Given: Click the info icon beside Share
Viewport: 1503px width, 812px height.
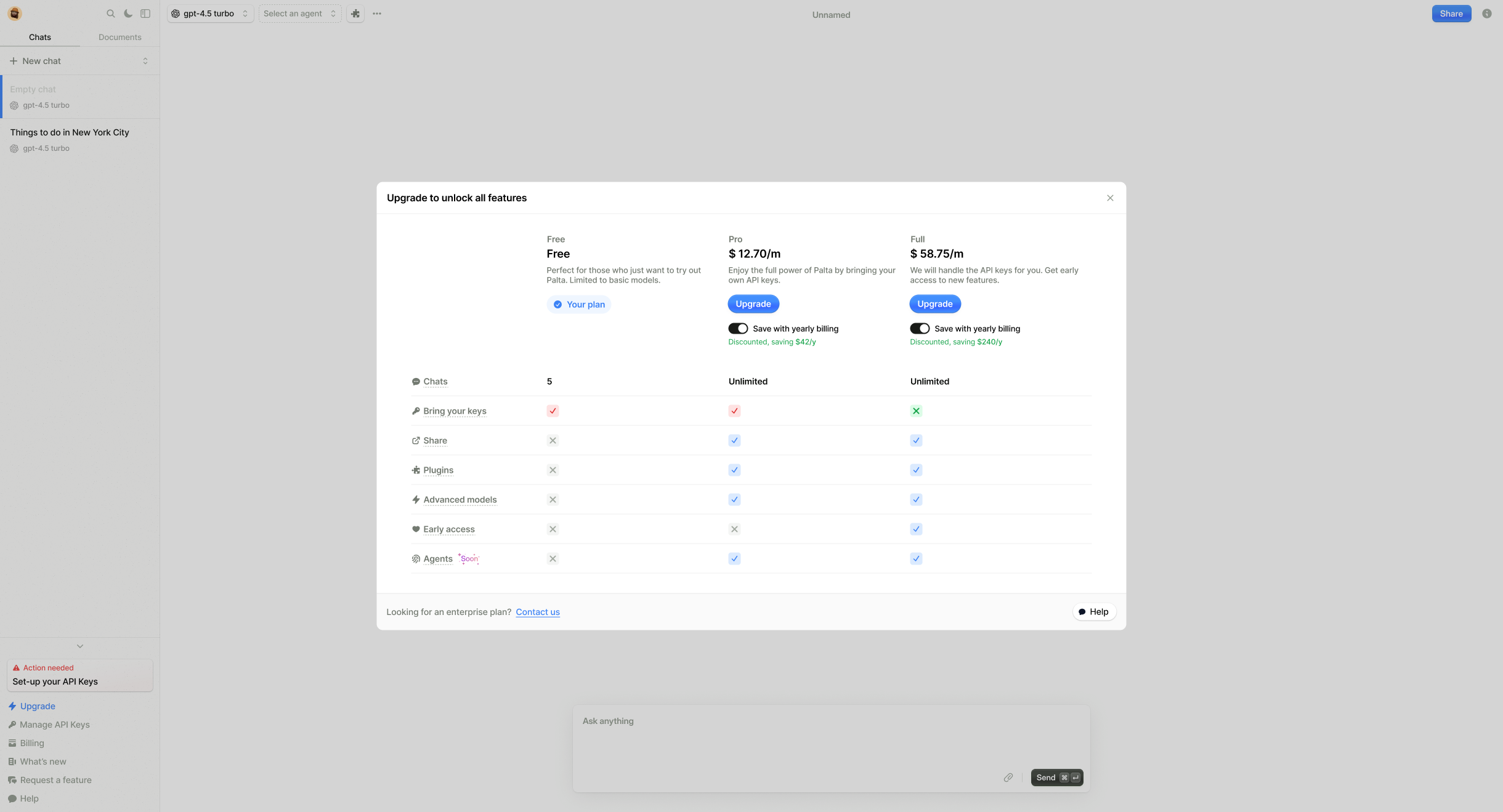Looking at the screenshot, I should coord(1487,14).
